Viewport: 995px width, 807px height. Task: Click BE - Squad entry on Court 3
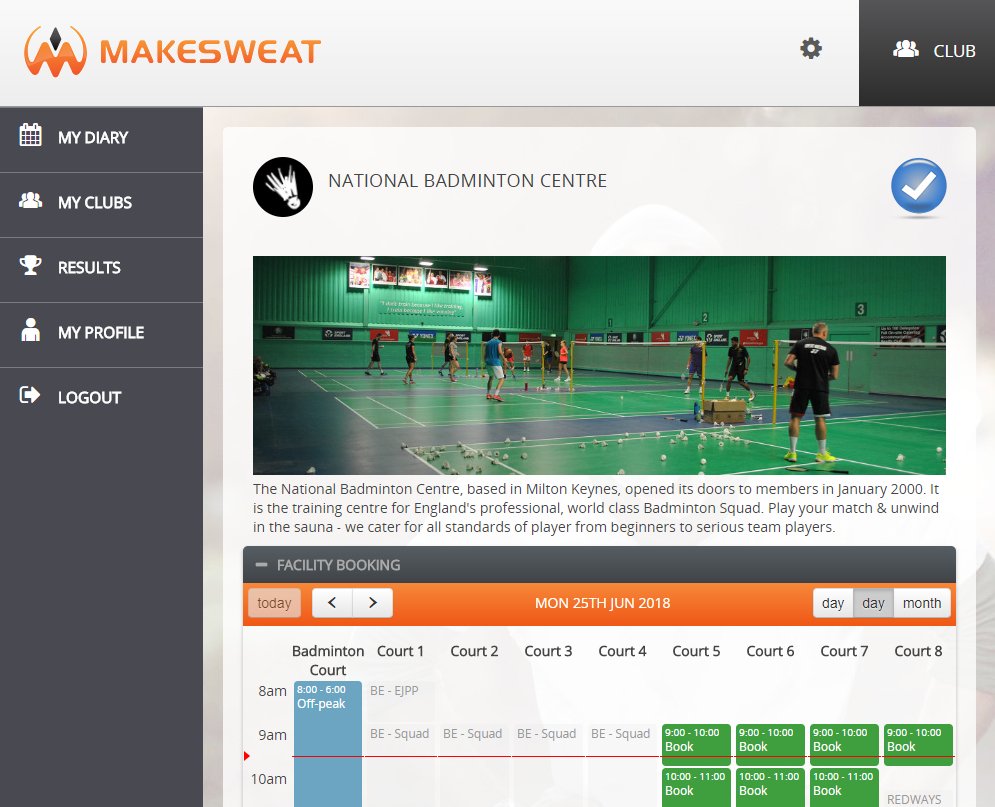click(546, 734)
